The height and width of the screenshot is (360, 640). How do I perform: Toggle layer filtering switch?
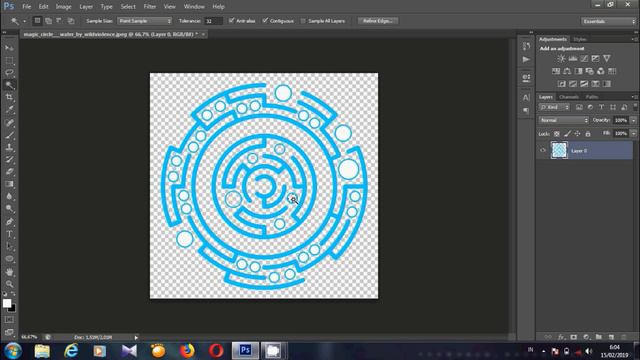(x=635, y=107)
